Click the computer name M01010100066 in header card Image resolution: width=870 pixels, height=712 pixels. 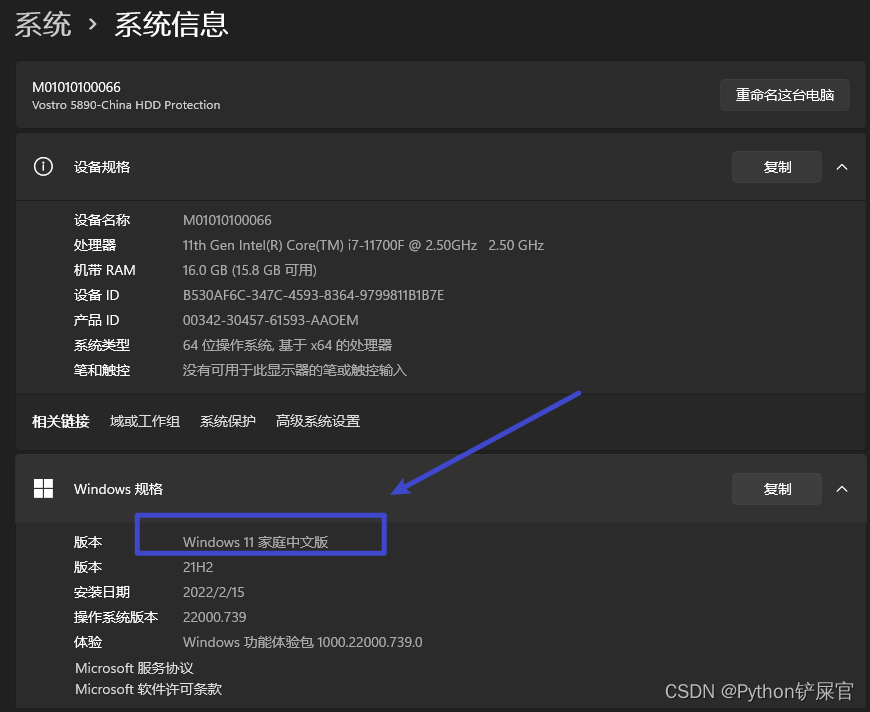[76, 87]
